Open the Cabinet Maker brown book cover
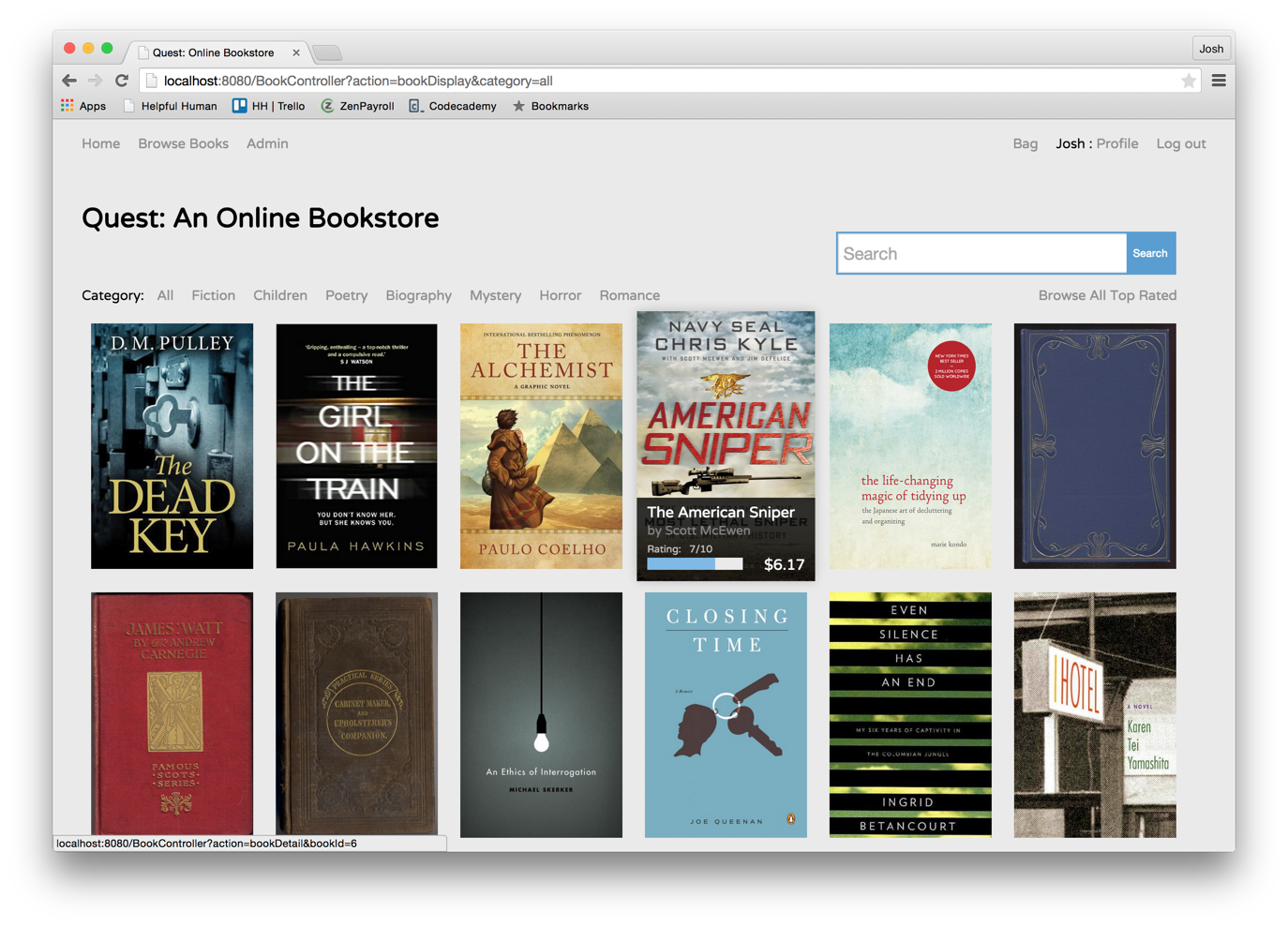Viewport: 1288px width, 927px height. coord(356,714)
